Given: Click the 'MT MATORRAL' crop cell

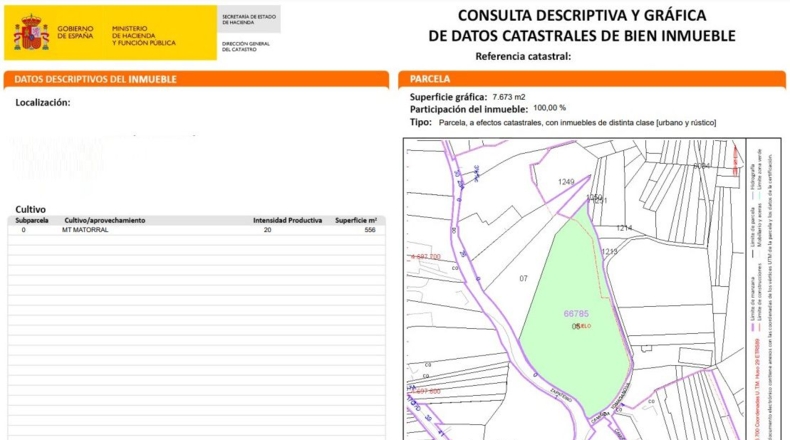Looking at the screenshot, I should [x=85, y=230].
